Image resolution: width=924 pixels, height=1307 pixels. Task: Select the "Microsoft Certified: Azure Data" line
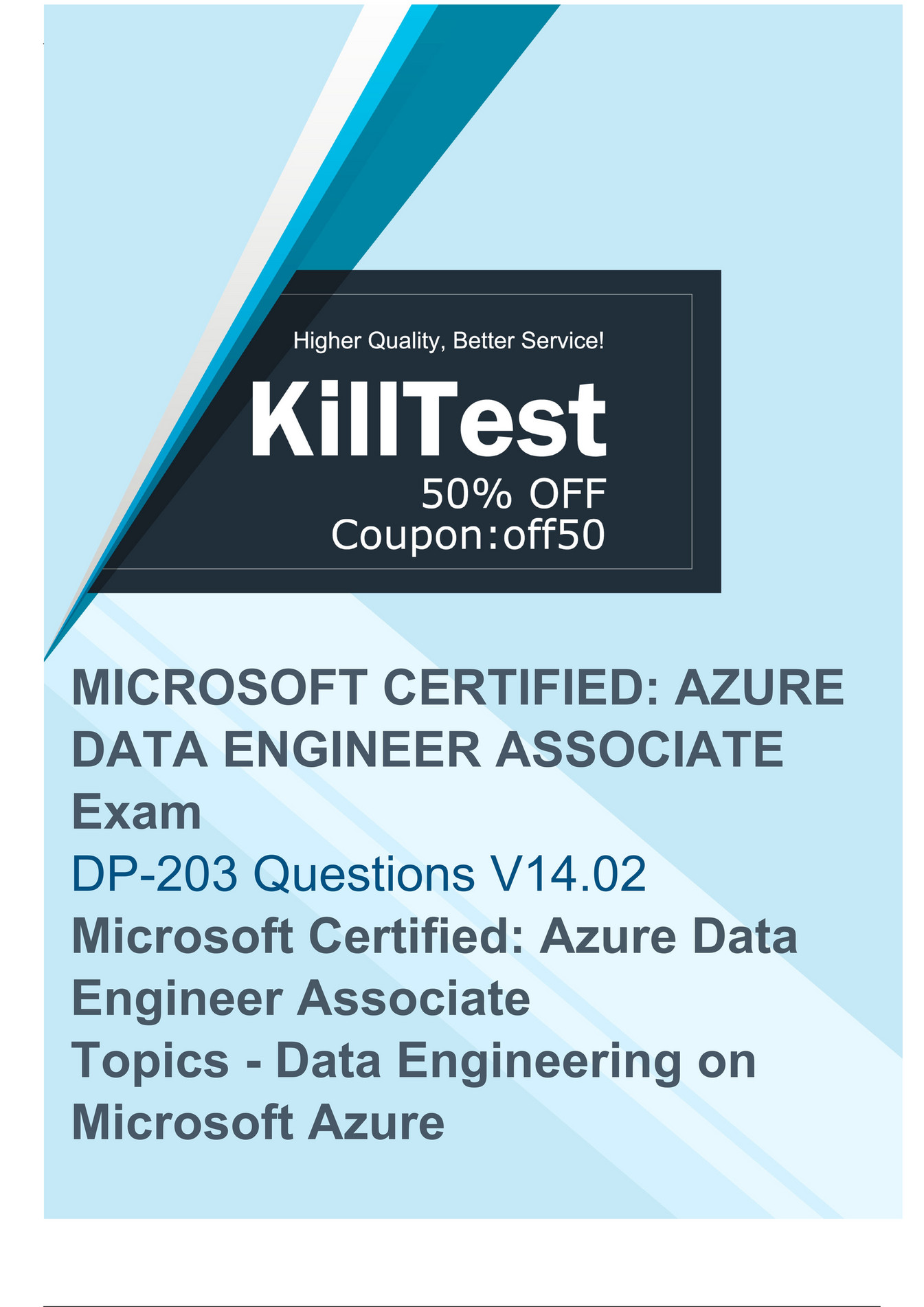point(434,936)
